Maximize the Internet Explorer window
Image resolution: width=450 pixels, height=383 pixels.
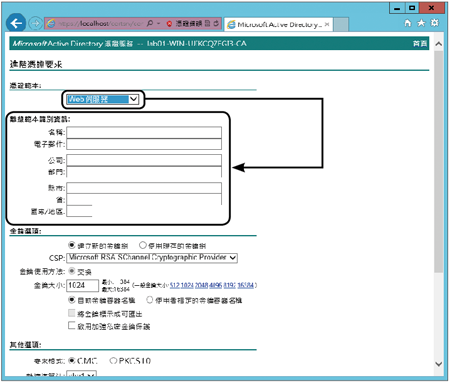[x=412, y=8]
